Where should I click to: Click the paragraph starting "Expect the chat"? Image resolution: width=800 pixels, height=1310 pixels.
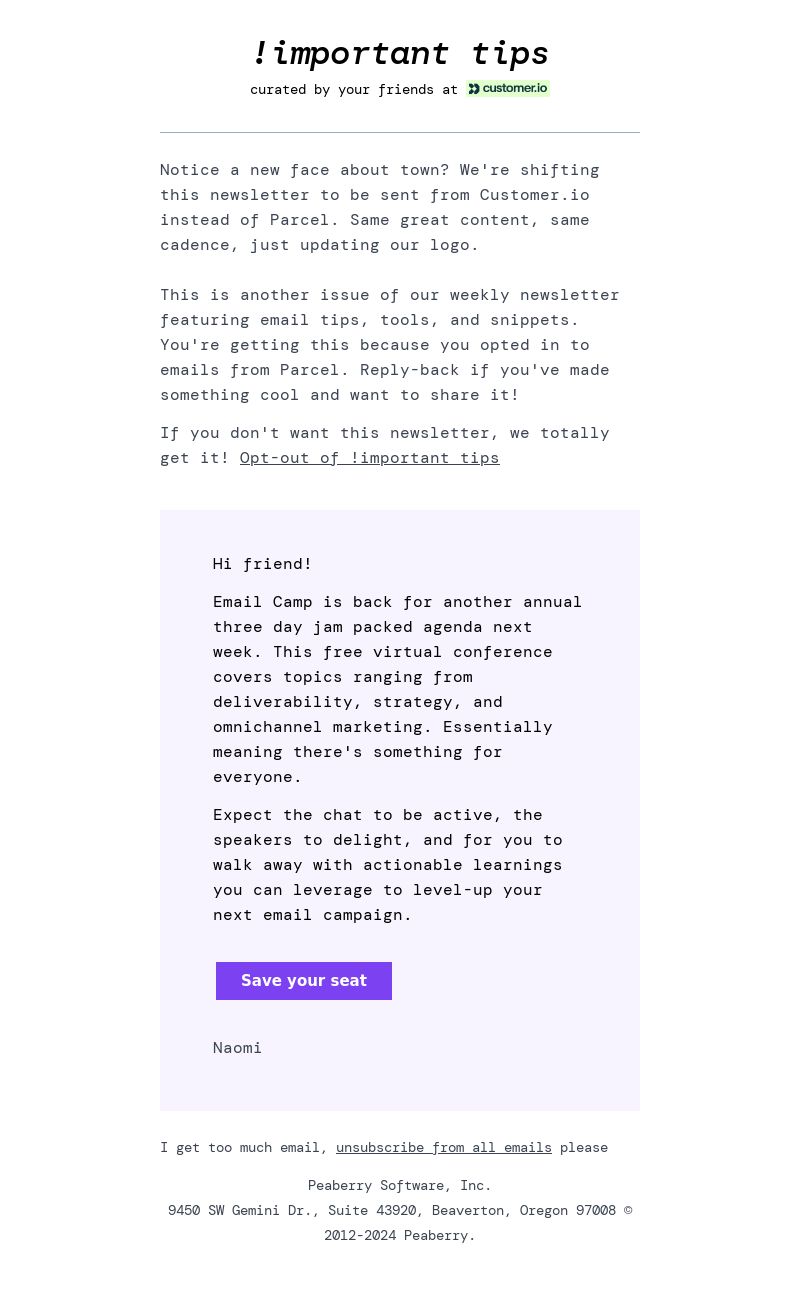coord(388,865)
